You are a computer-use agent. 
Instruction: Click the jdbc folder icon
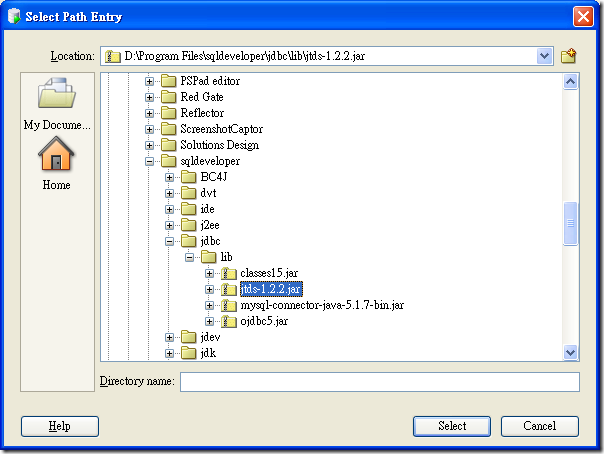(x=189, y=241)
